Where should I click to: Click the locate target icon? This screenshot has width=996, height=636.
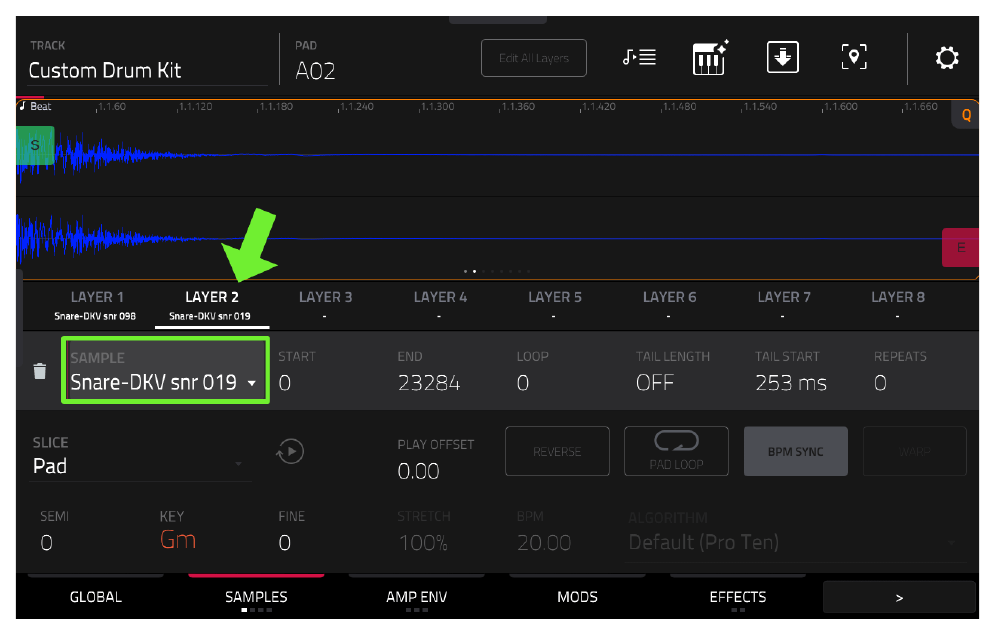point(854,57)
